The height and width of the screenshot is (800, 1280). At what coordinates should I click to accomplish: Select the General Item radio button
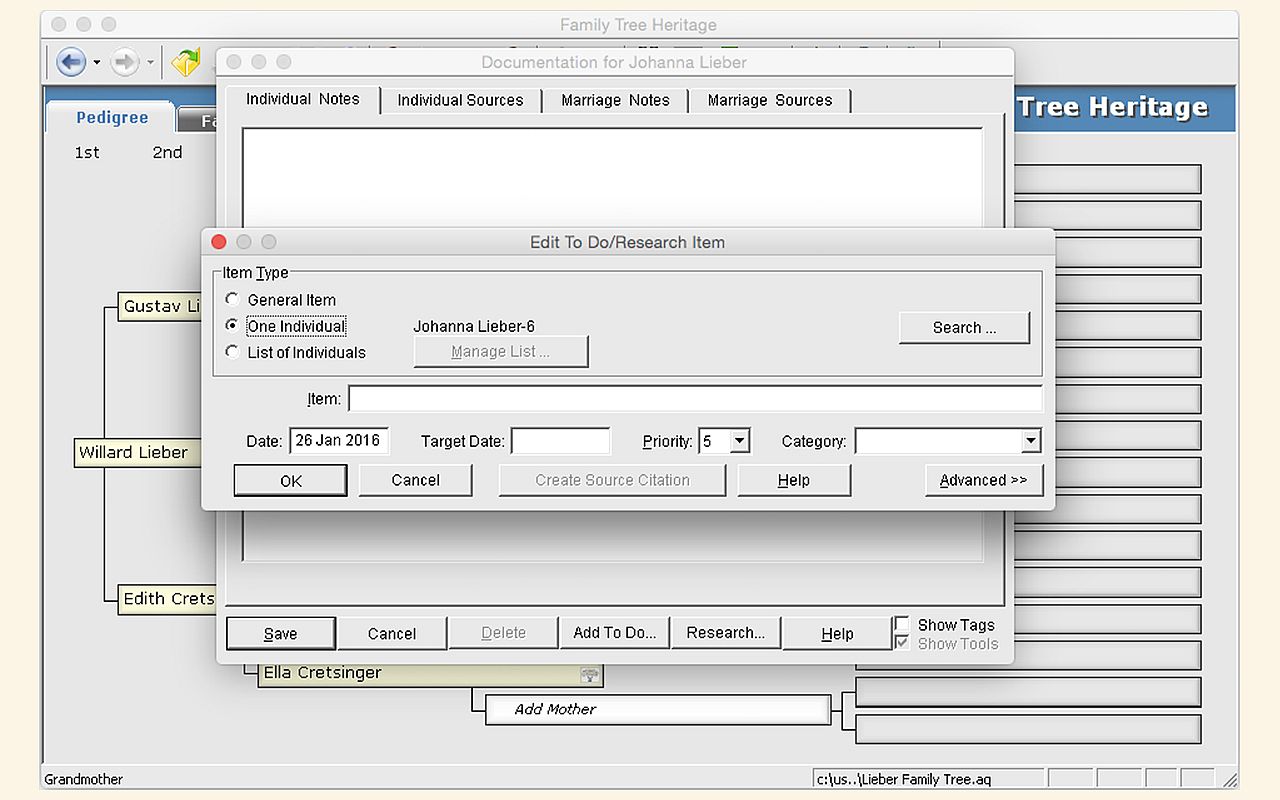[233, 299]
